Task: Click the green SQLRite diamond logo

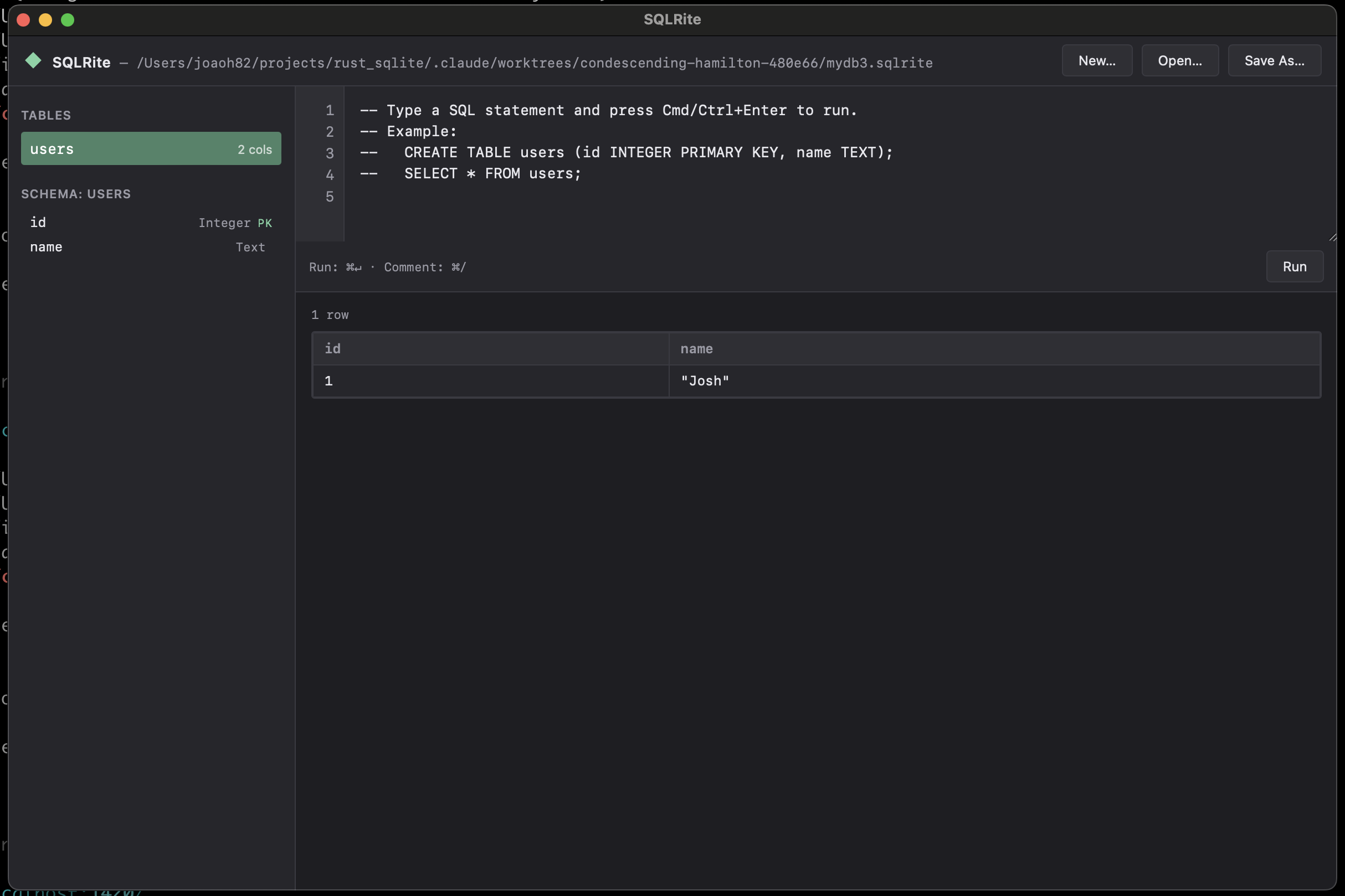Action: point(33,60)
